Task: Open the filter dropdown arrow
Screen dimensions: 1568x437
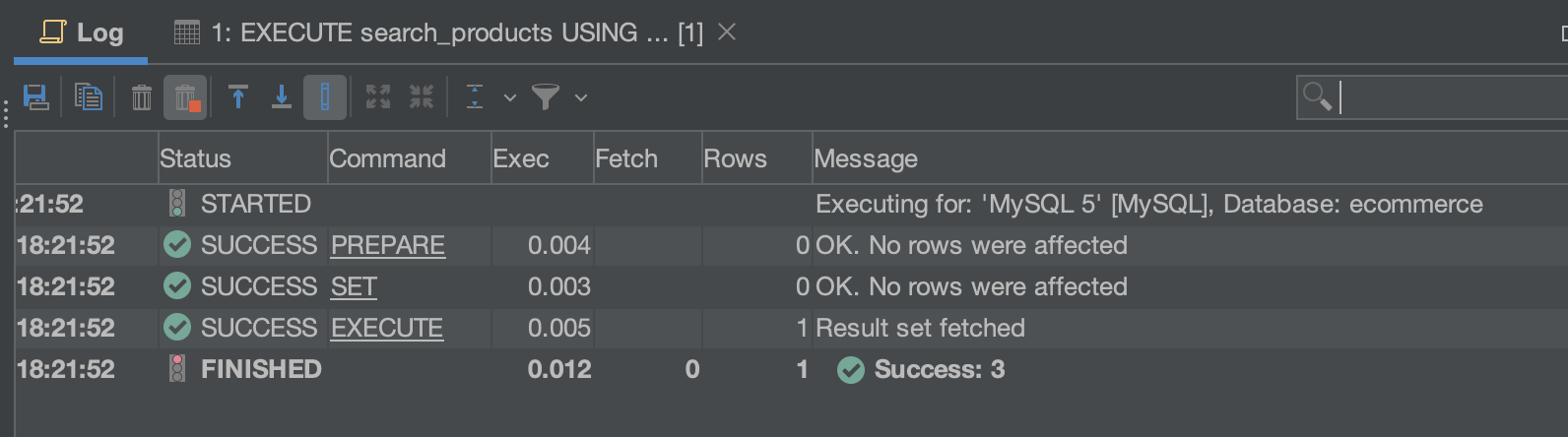Action: [x=581, y=97]
